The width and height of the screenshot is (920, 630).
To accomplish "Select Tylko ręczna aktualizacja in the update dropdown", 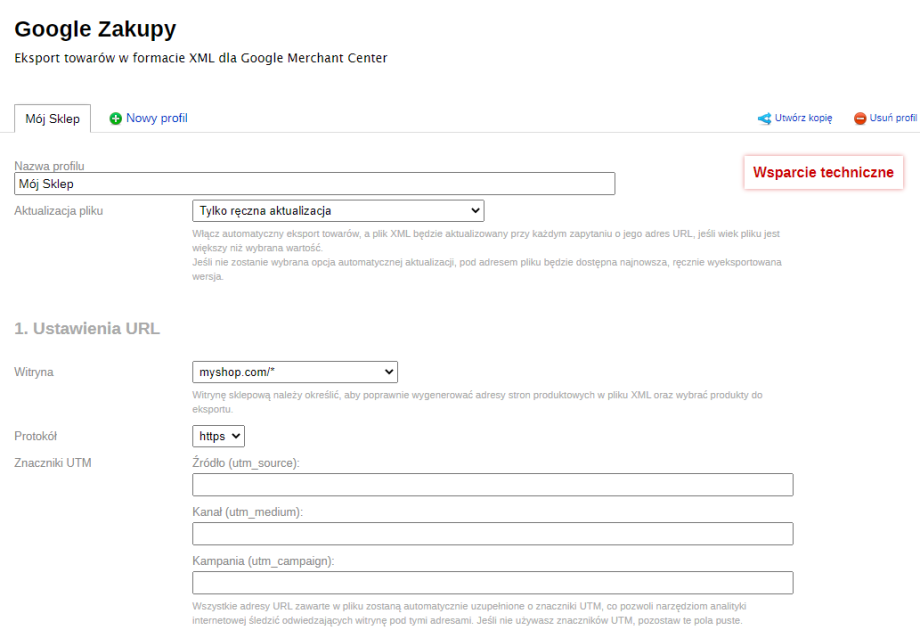I will tap(338, 210).
